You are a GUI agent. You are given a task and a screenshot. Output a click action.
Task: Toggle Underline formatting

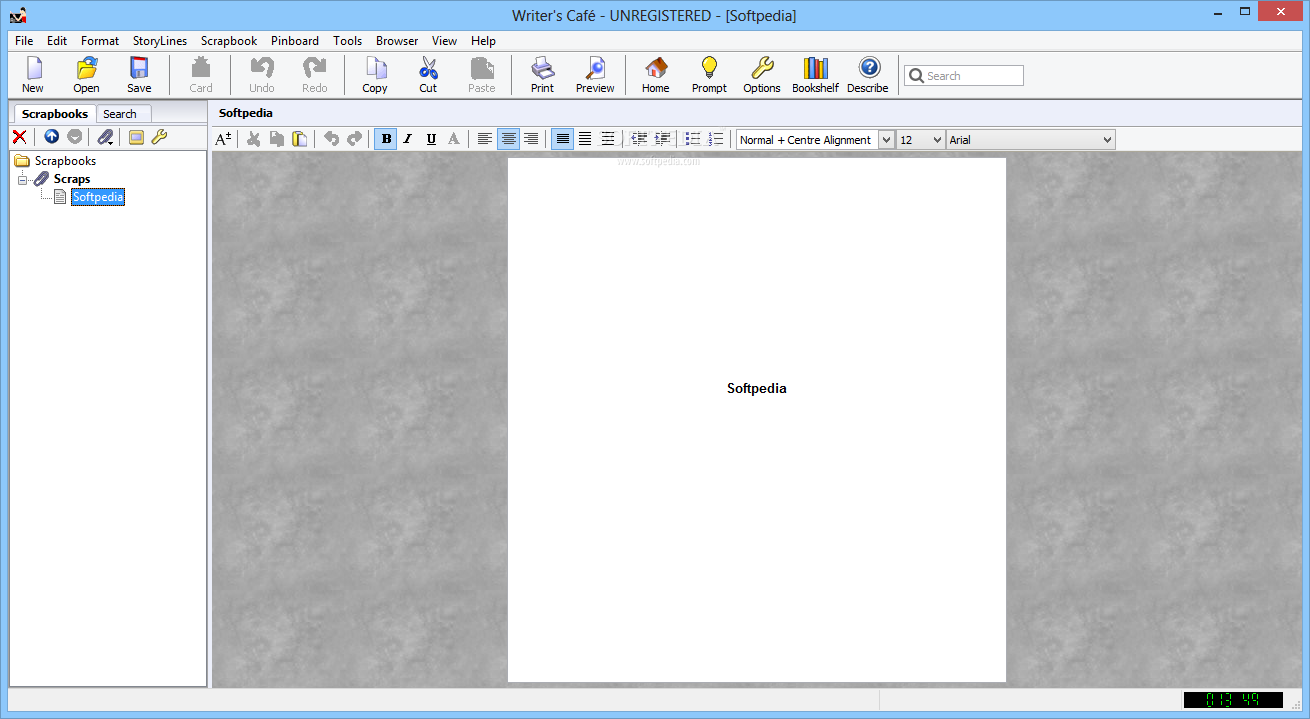431,139
